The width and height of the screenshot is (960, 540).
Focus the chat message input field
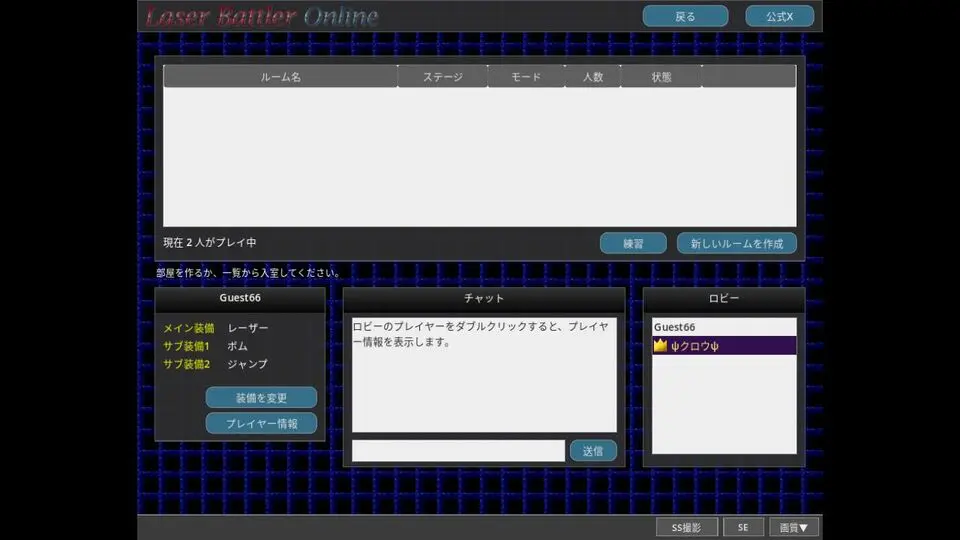click(458, 451)
